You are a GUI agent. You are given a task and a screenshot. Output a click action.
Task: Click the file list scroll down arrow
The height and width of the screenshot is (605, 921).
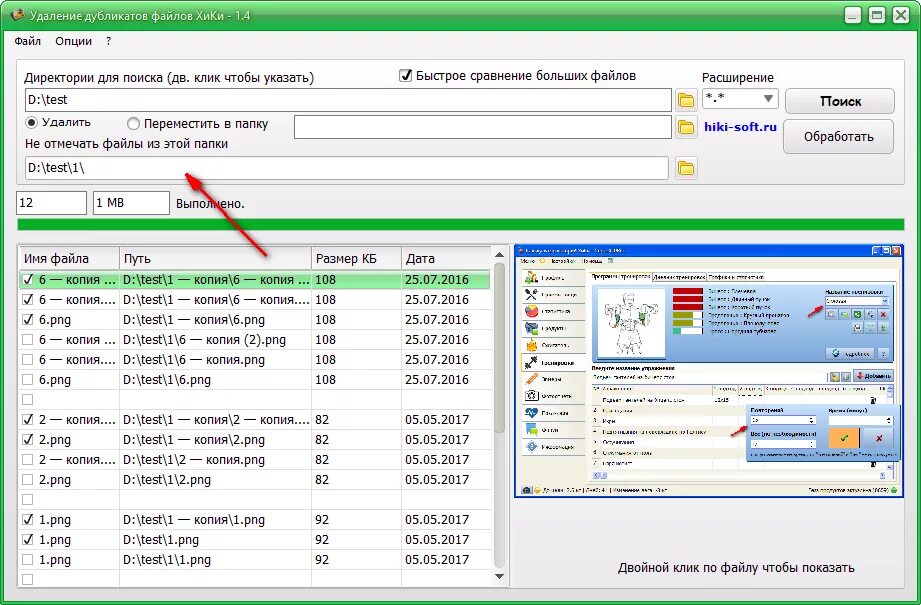[500, 577]
